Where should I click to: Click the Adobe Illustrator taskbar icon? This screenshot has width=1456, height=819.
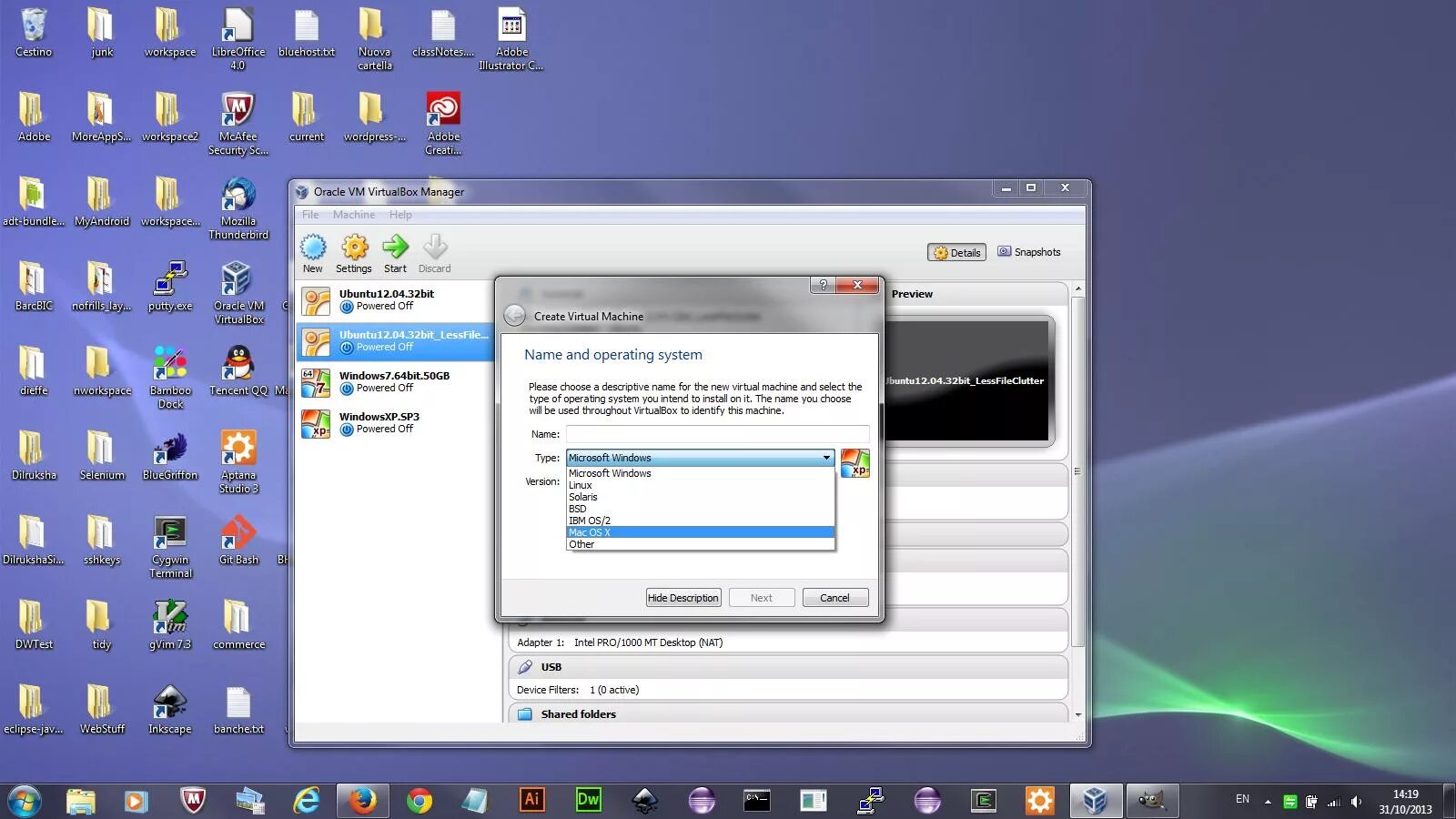coord(531,800)
